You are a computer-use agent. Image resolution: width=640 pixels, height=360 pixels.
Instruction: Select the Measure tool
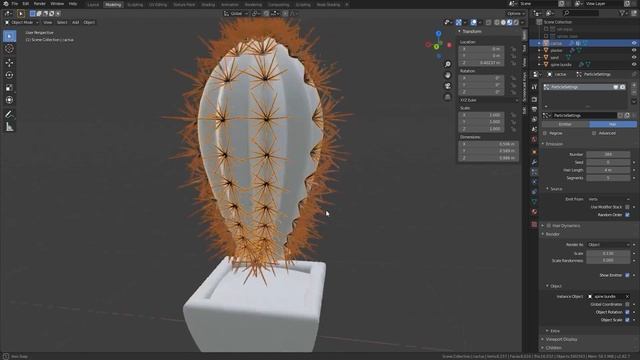click(9, 127)
